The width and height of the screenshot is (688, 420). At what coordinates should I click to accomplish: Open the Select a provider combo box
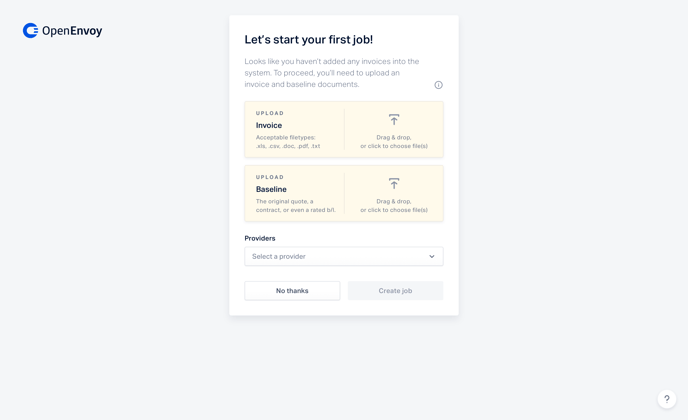344,256
